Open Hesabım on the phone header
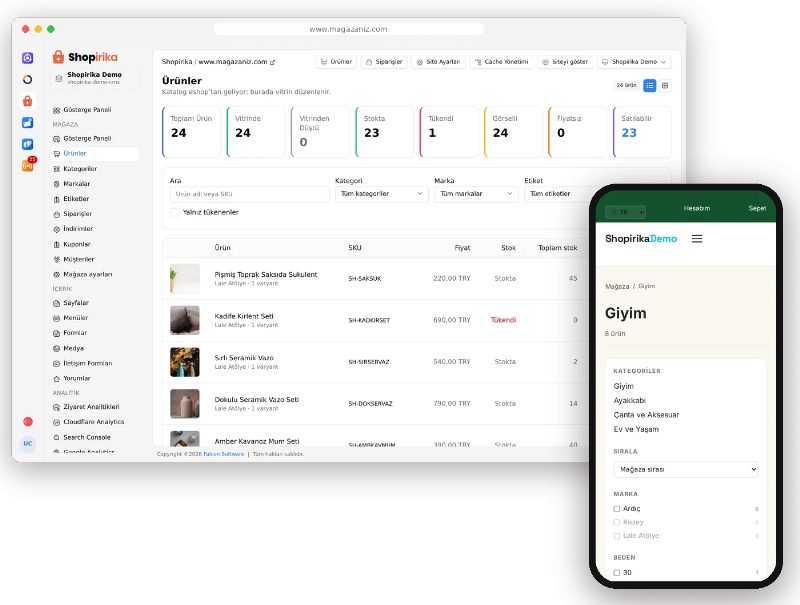Viewport: 800px width, 605px height. click(696, 208)
